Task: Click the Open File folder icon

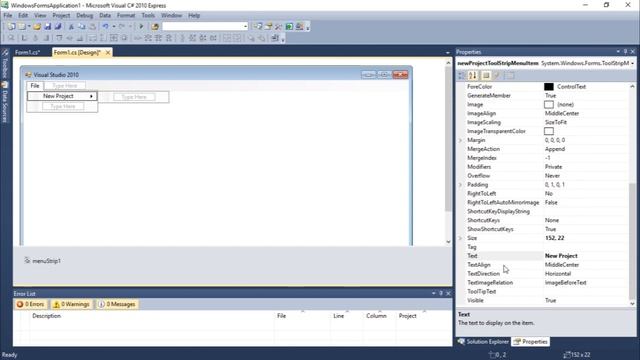Action: (x=37, y=27)
